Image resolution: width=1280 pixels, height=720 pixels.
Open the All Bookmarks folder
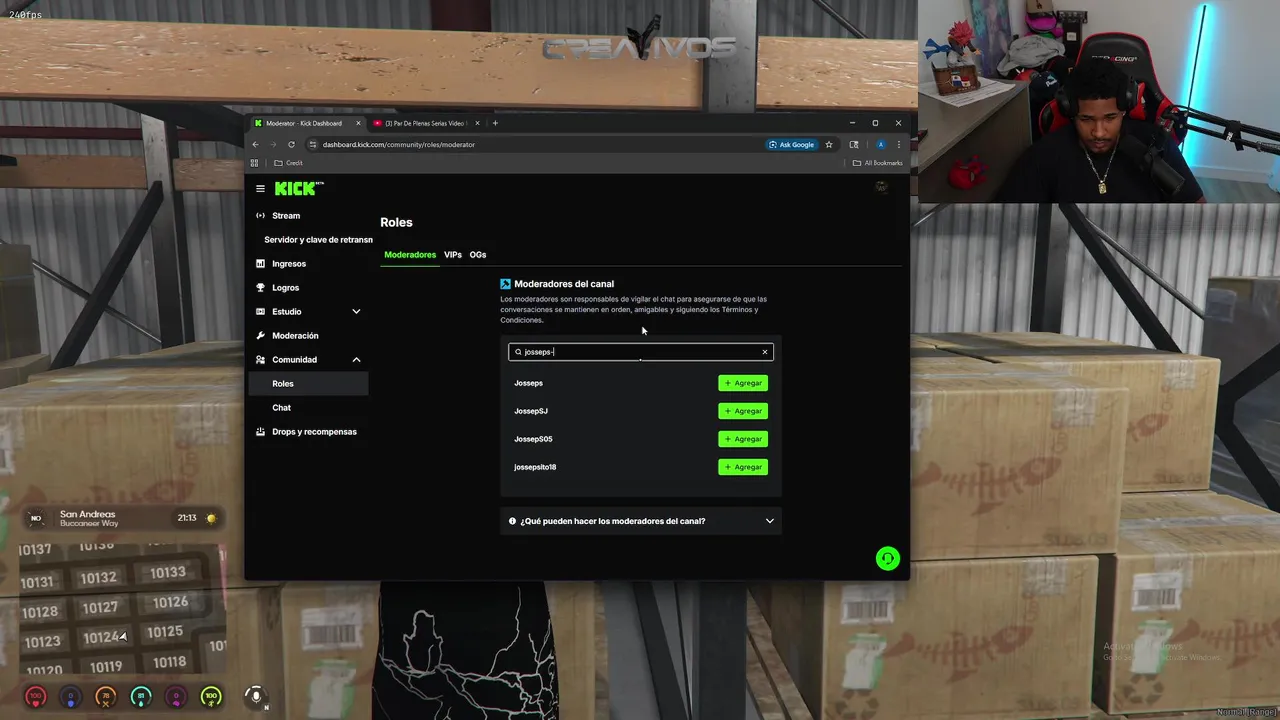(x=878, y=163)
